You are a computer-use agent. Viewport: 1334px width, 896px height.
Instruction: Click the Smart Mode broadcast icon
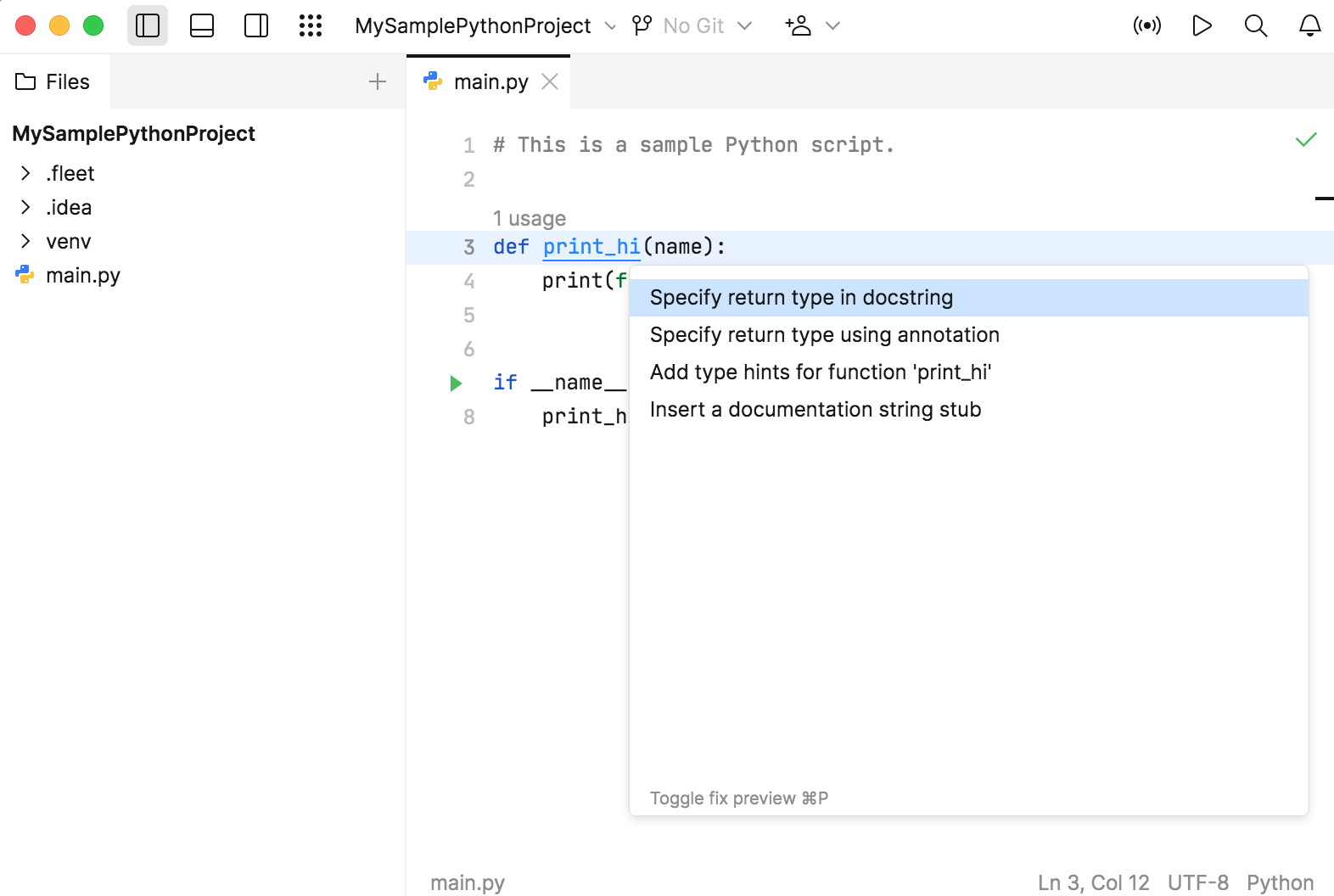1146,25
